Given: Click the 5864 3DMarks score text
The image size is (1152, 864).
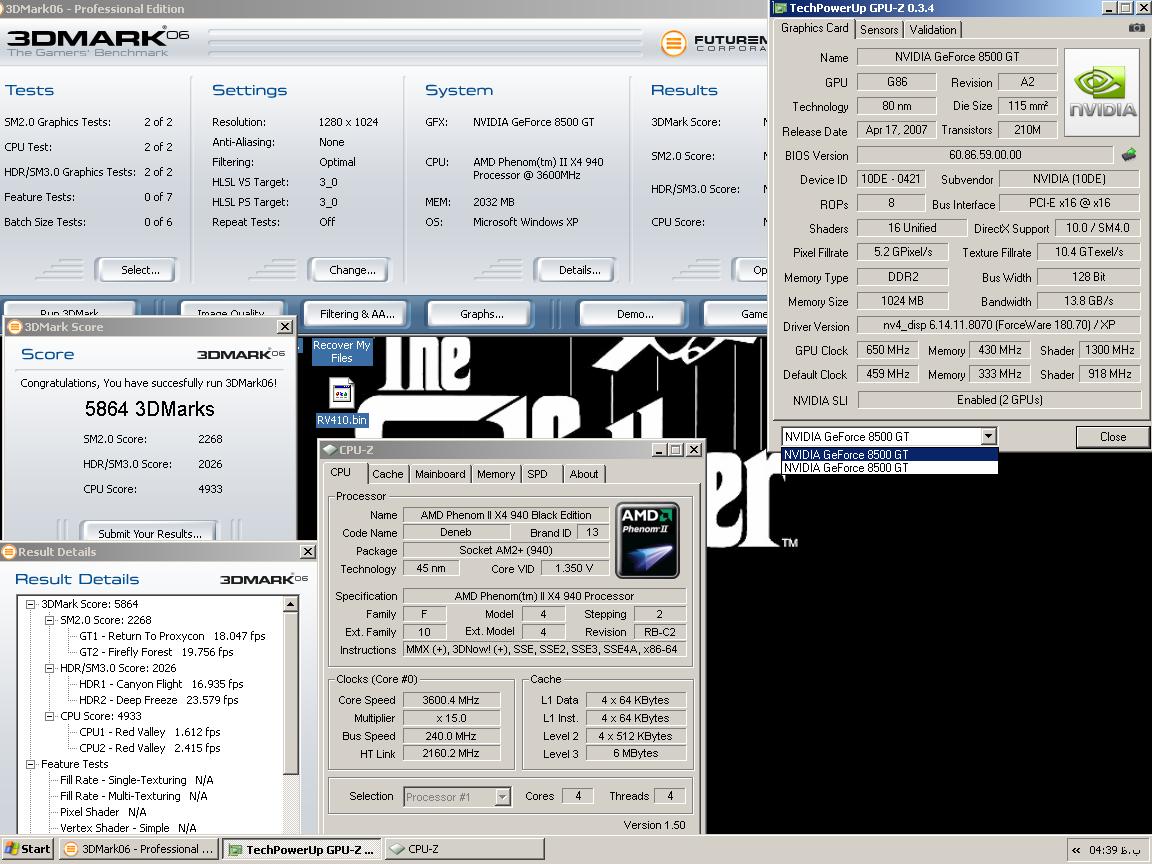Looking at the screenshot, I should 149,409.
